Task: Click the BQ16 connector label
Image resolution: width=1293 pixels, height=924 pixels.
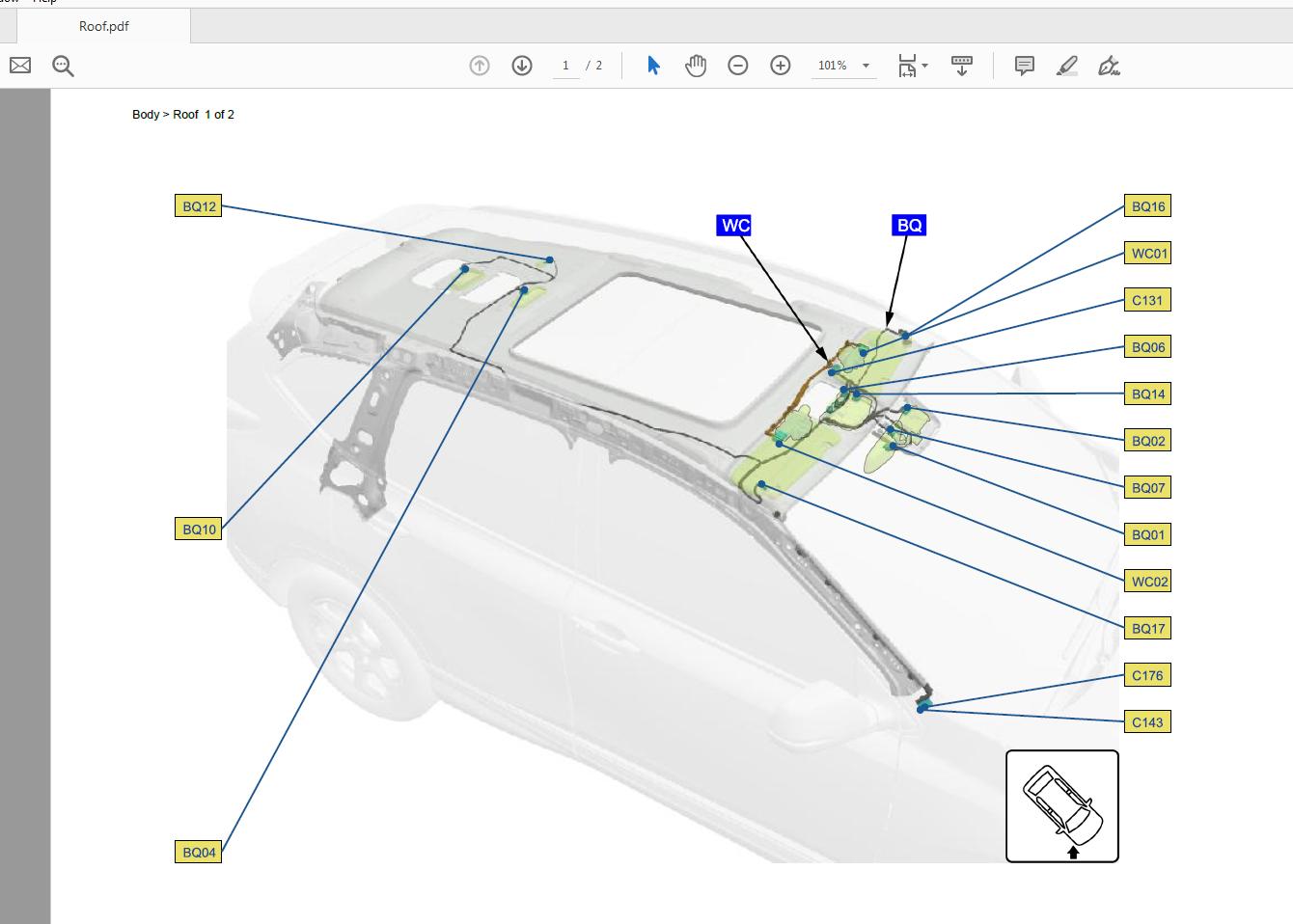Action: click(x=1148, y=206)
